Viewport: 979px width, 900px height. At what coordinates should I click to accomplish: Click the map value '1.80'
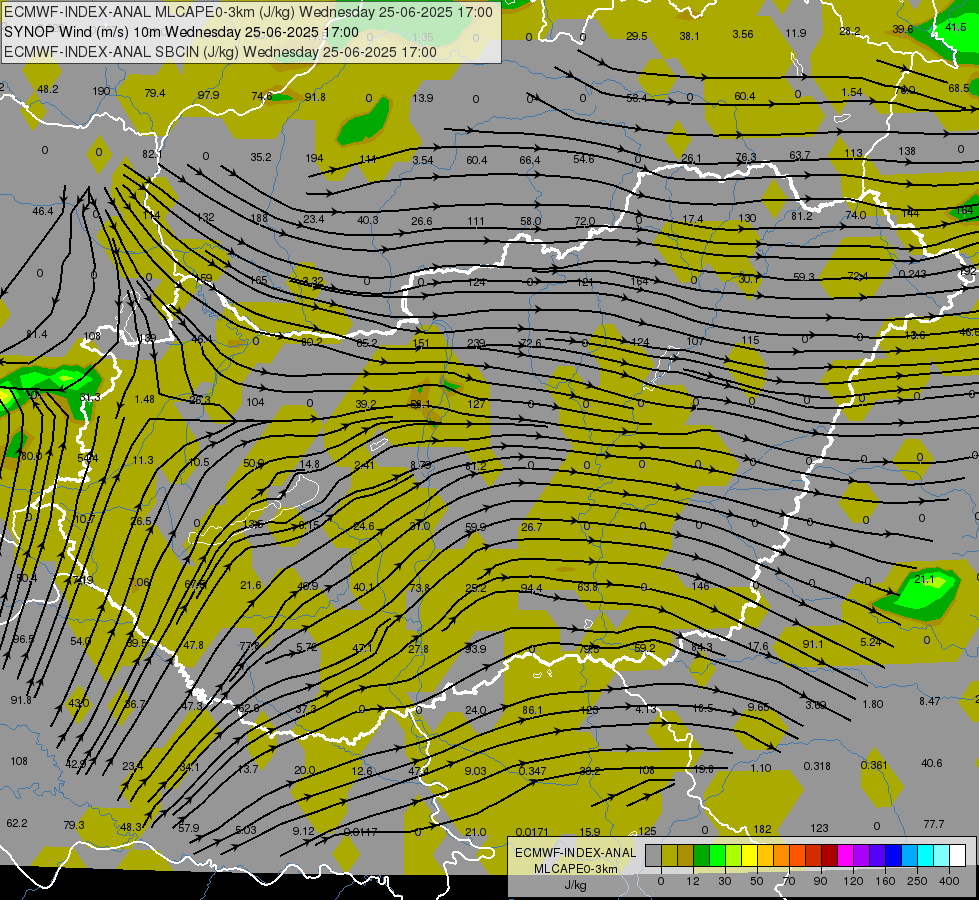coord(873,704)
